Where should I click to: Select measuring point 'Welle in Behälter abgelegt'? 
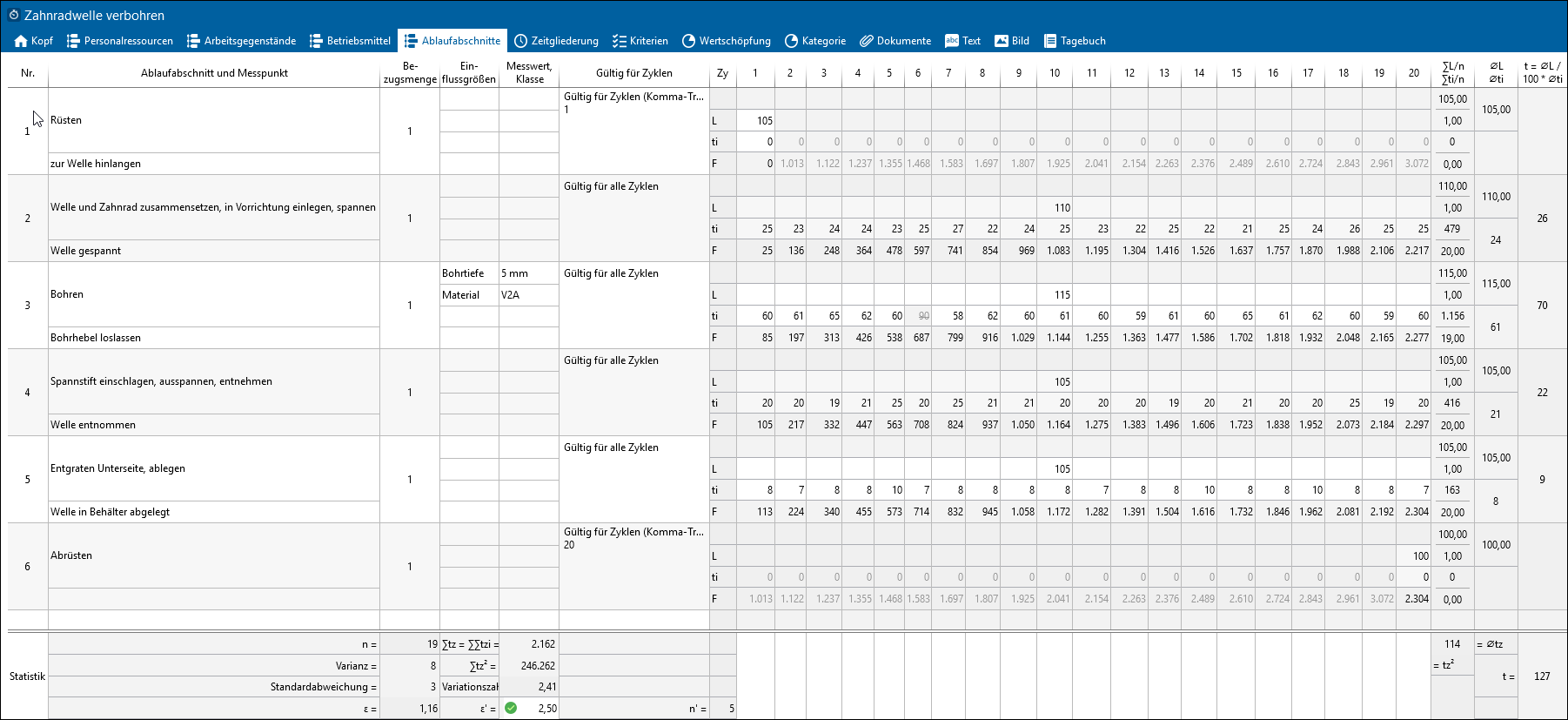tap(214, 512)
